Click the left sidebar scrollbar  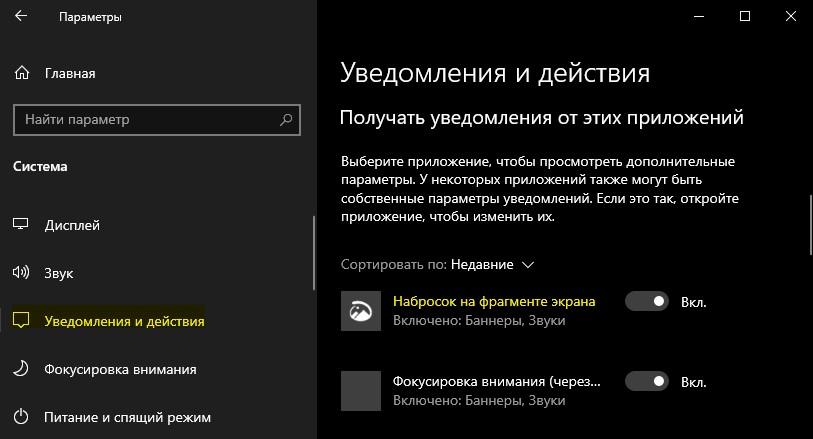pyautogui.click(x=314, y=253)
